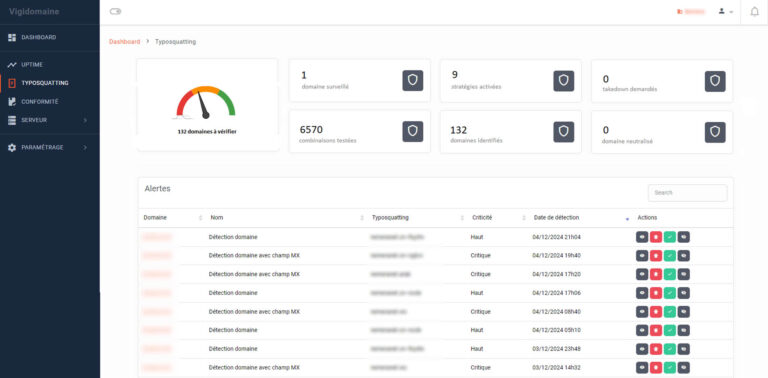768x378 pixels.
Task: Delete the 08h40 alert with red icon
Action: (656, 311)
